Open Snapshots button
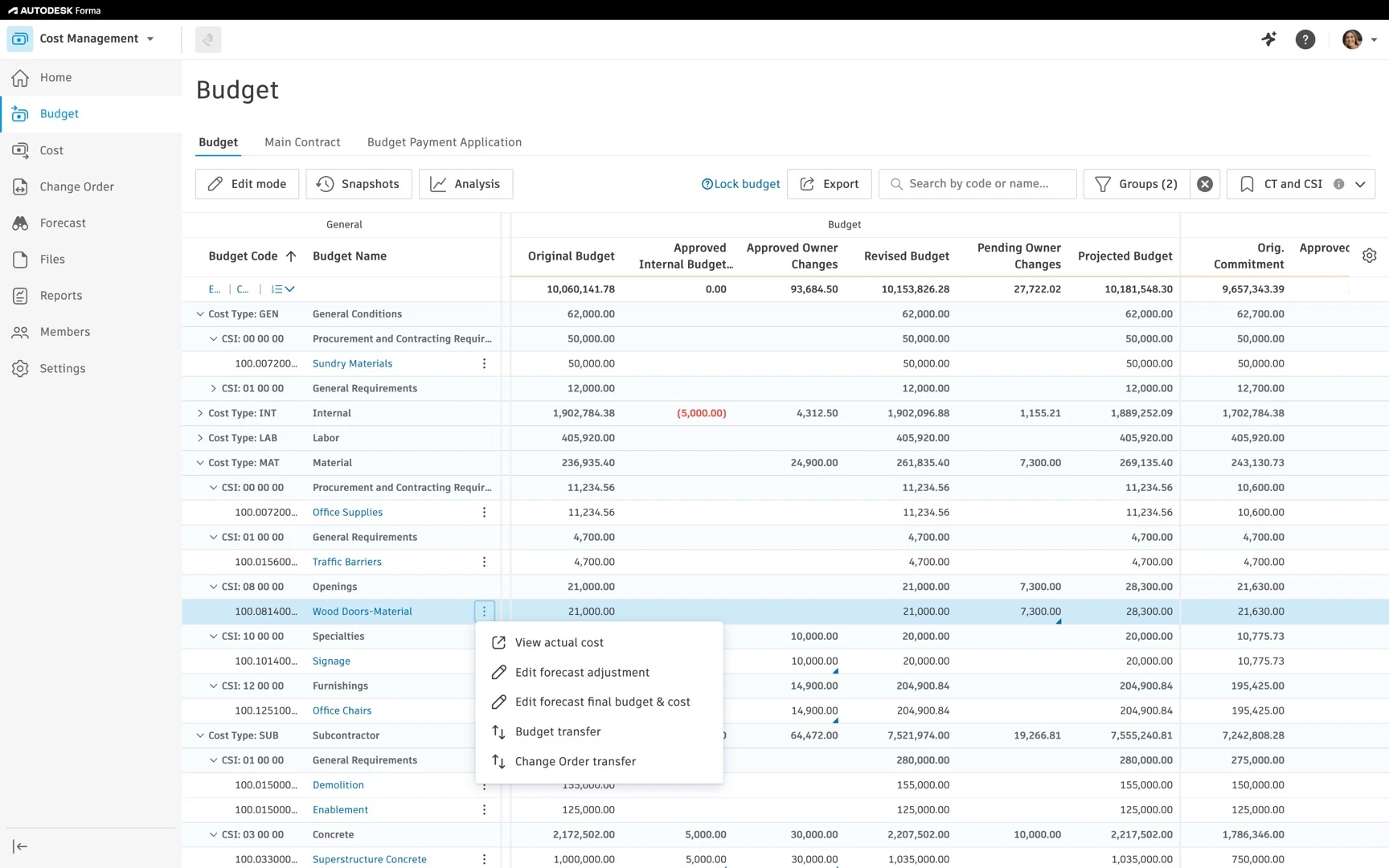The height and width of the screenshot is (868, 1389). click(359, 184)
